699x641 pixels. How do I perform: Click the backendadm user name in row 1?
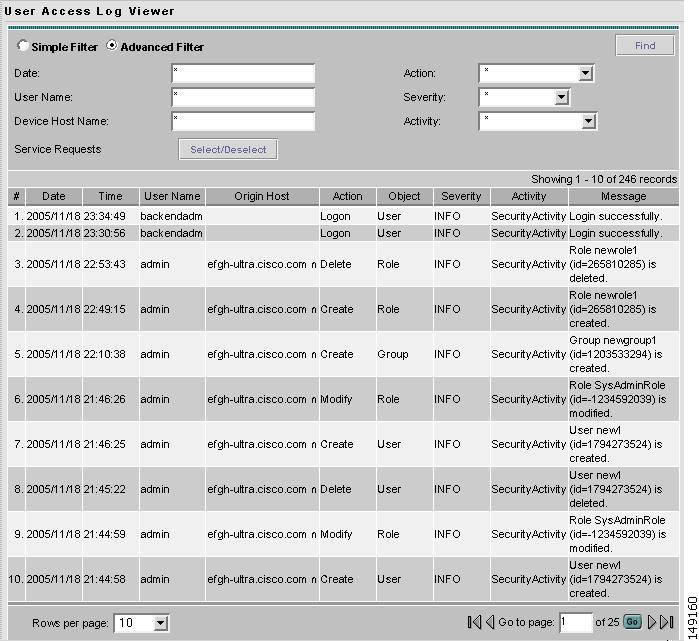(x=171, y=216)
